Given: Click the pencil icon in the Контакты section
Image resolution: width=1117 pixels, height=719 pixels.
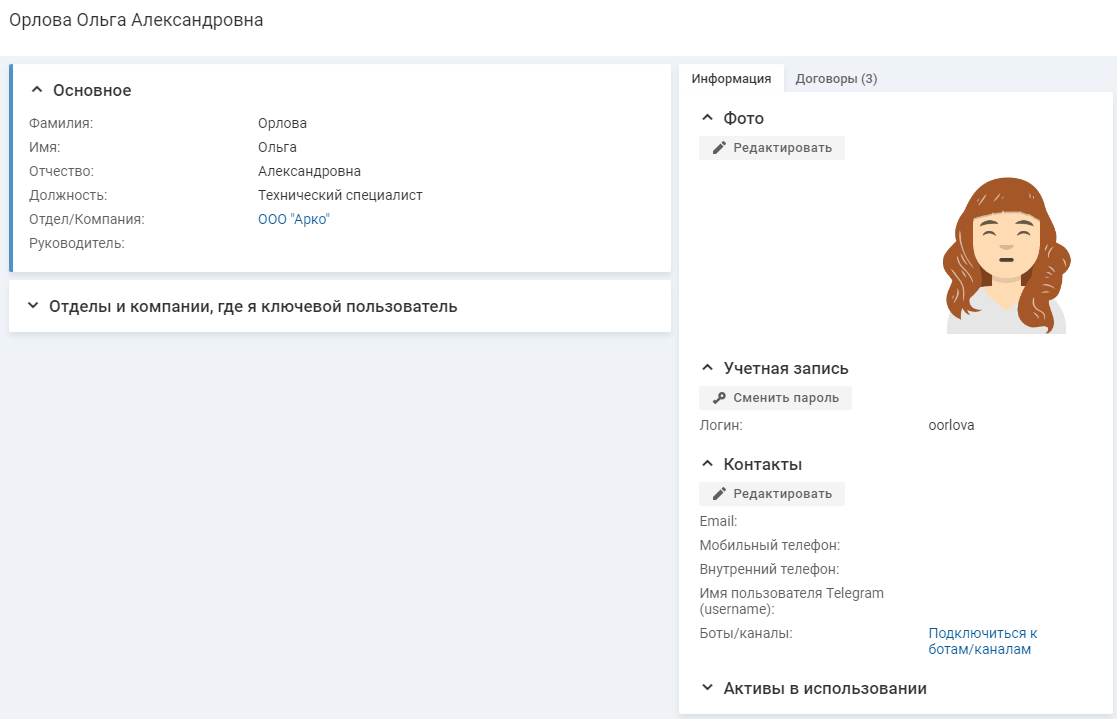Looking at the screenshot, I should 719,494.
